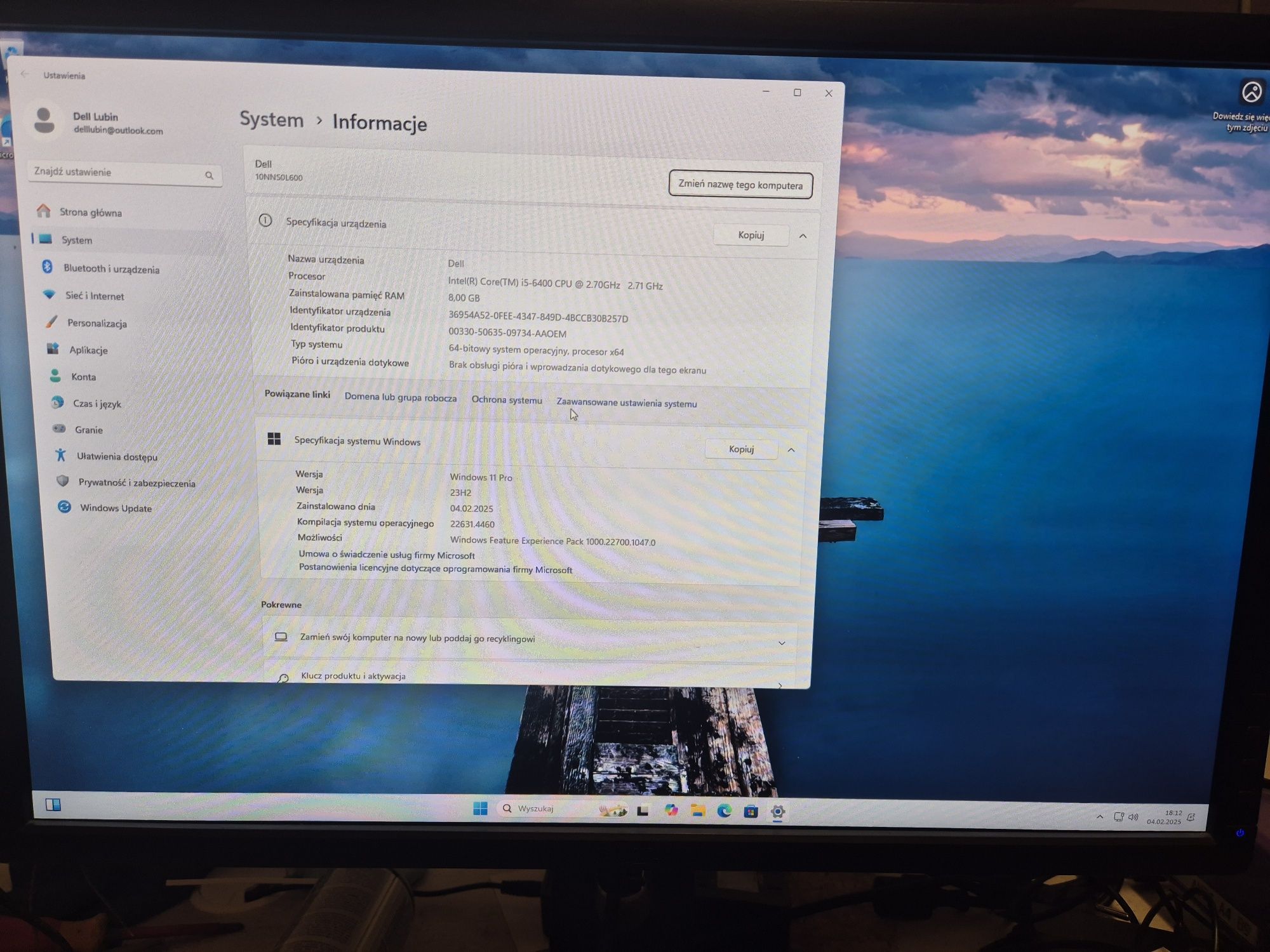Image resolution: width=1270 pixels, height=952 pixels.
Task: Click the Dowiedz się więcej desktop spotlight icon
Action: coord(1252,91)
